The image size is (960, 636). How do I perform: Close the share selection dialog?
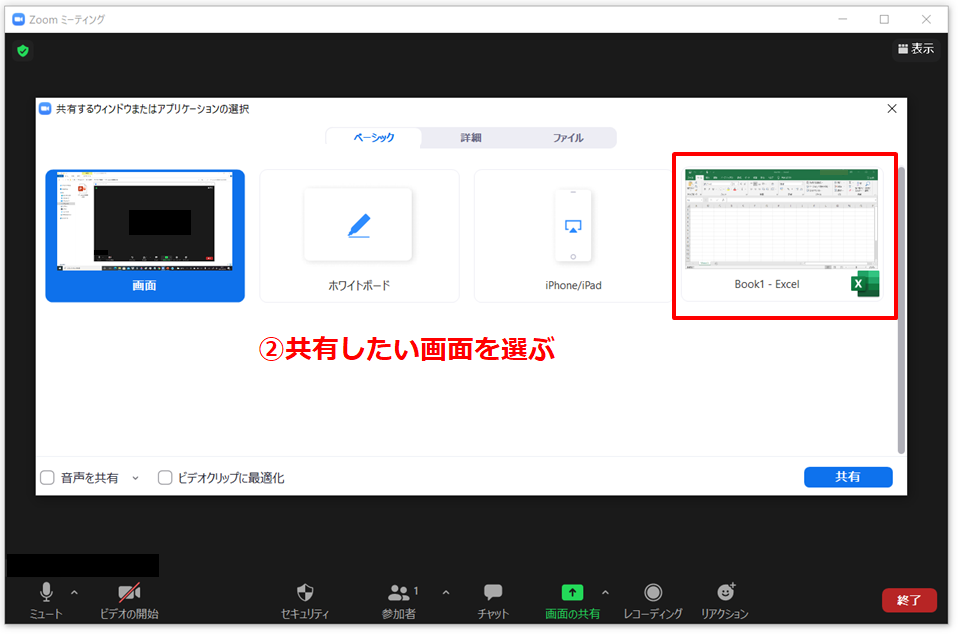pos(892,109)
